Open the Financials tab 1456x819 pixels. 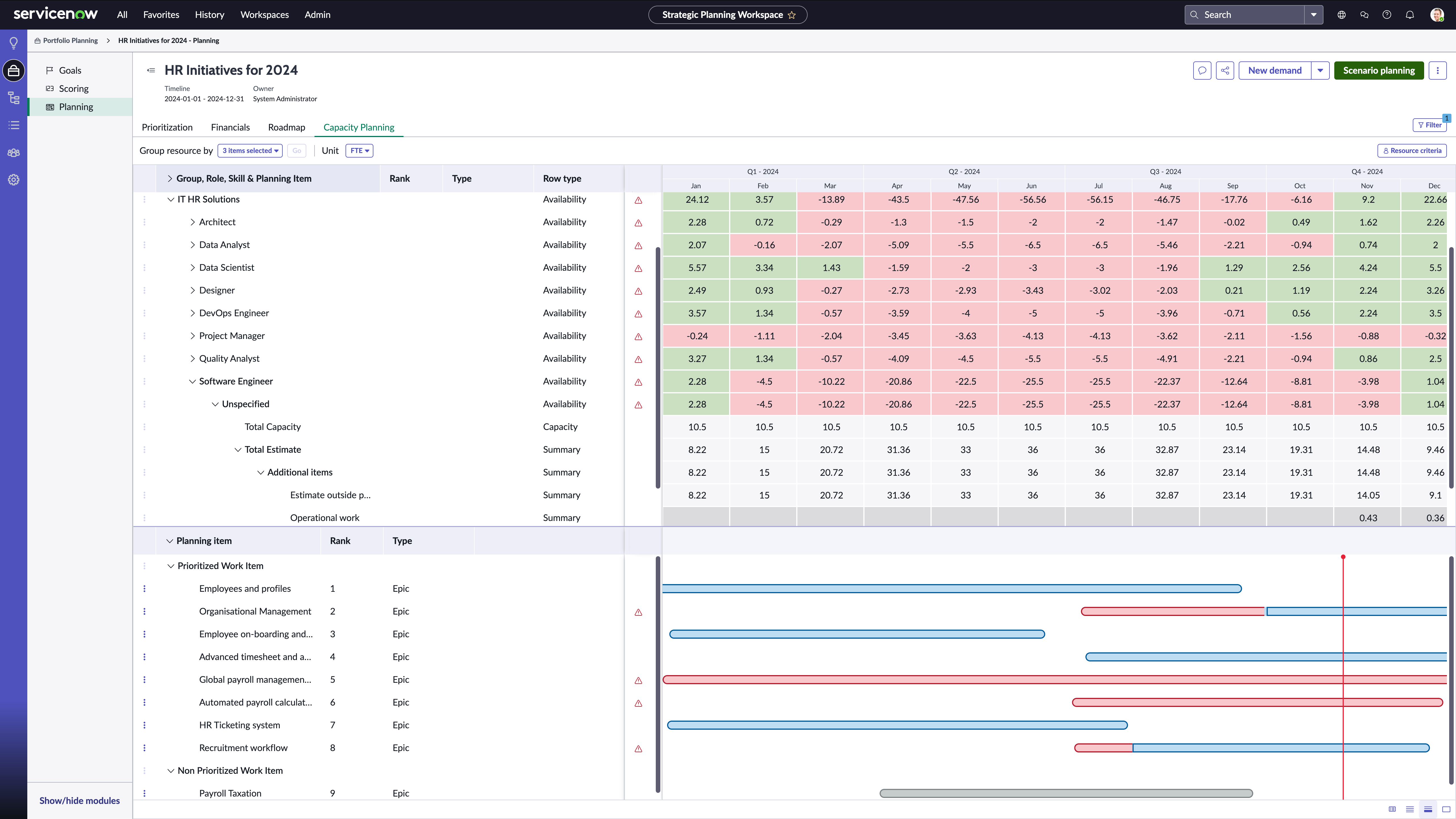230,127
